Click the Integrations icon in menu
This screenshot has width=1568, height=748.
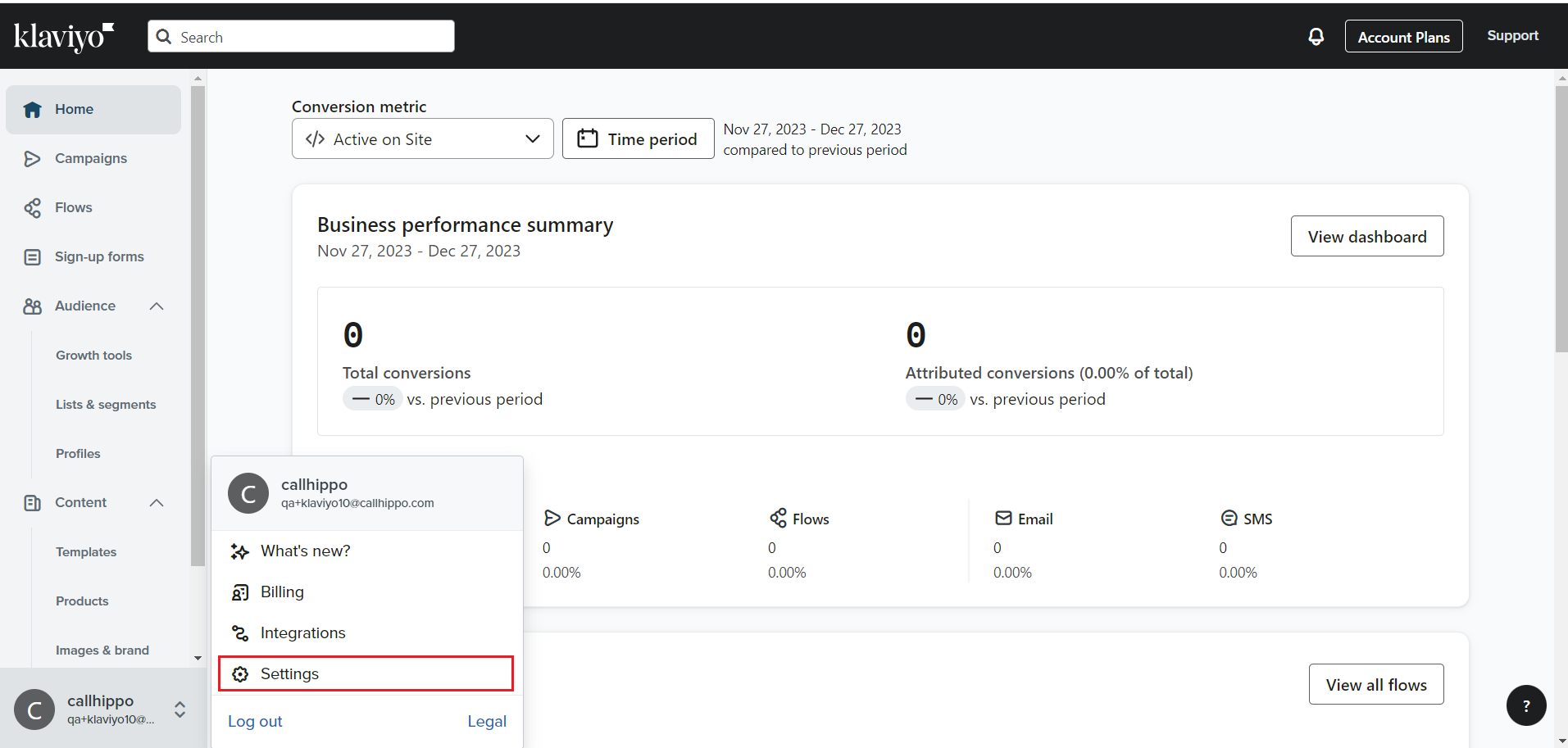click(239, 633)
